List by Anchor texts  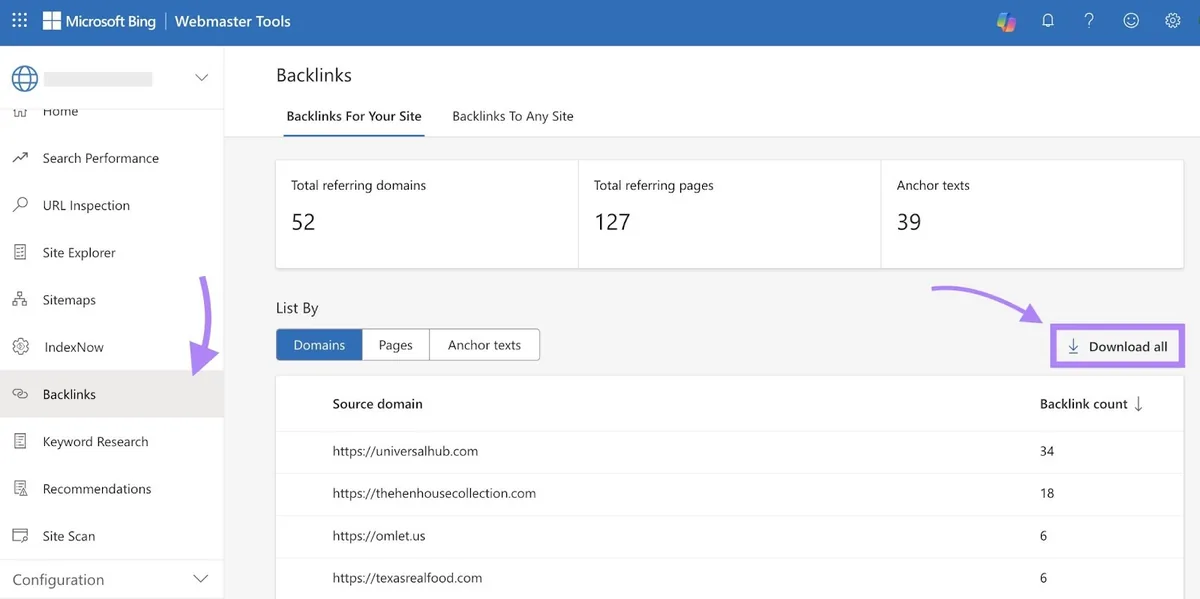click(x=484, y=345)
